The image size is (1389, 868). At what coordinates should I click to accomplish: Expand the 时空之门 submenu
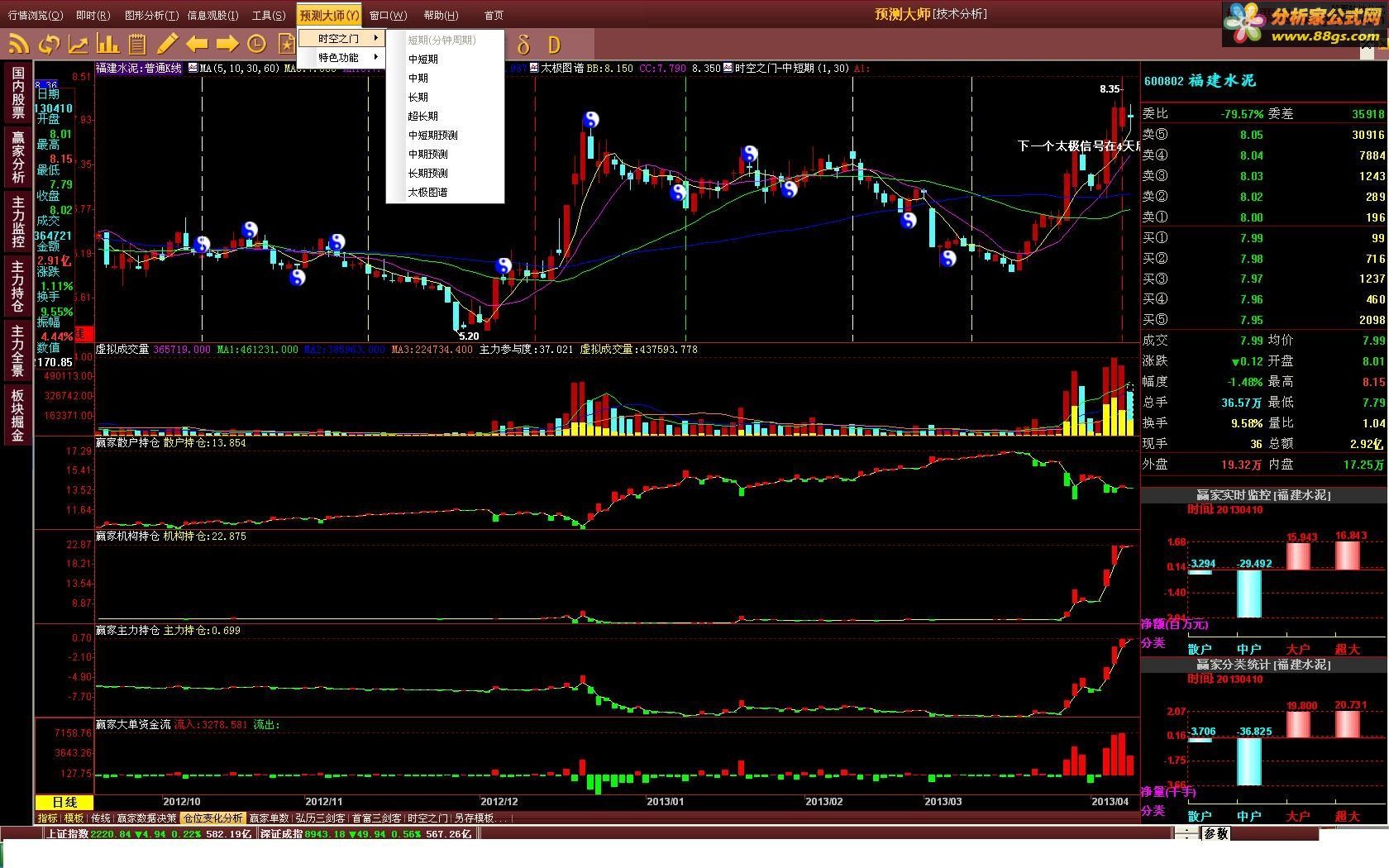(x=342, y=38)
